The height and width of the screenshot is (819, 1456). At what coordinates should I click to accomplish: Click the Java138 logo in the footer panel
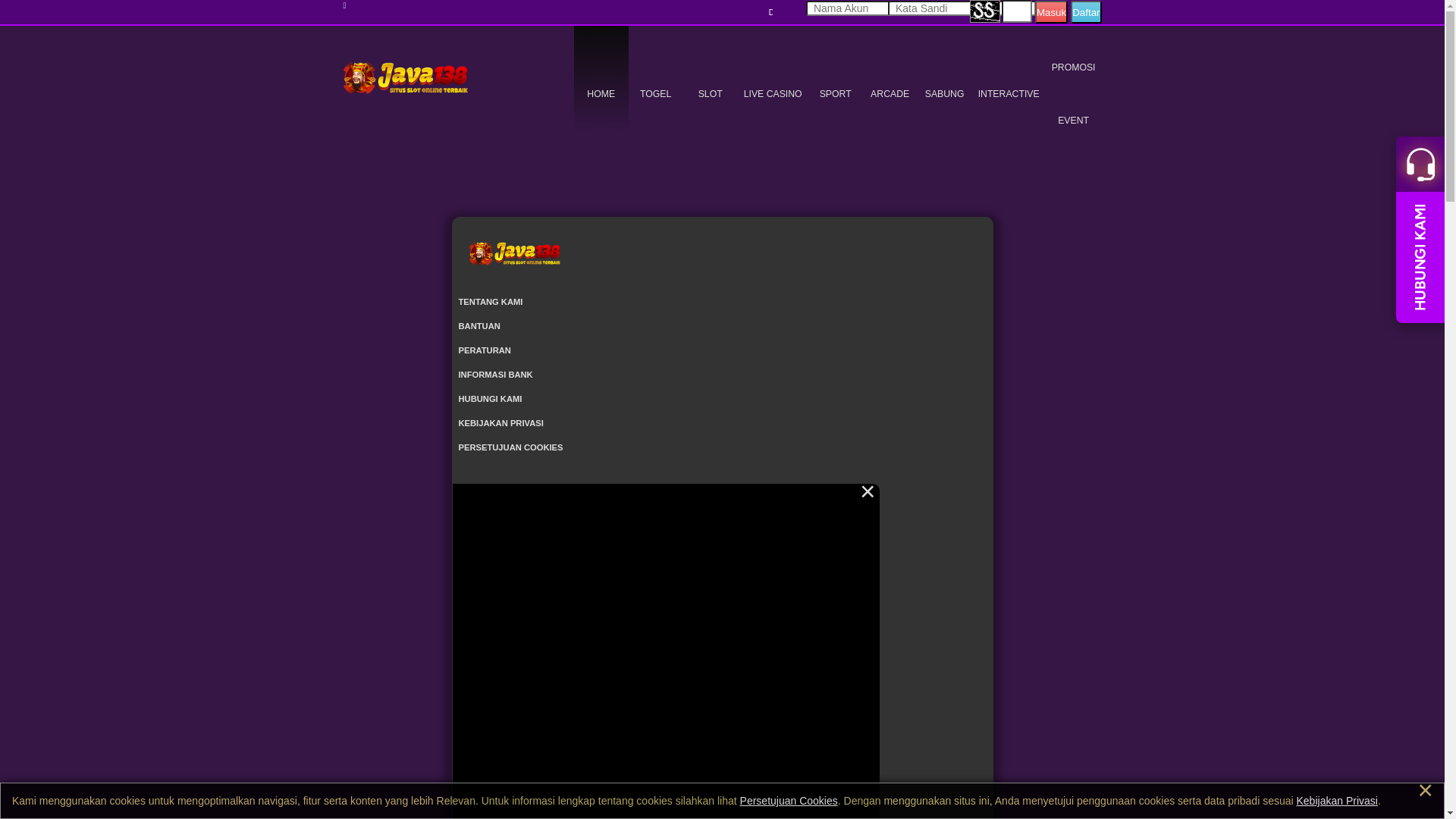coord(514,253)
